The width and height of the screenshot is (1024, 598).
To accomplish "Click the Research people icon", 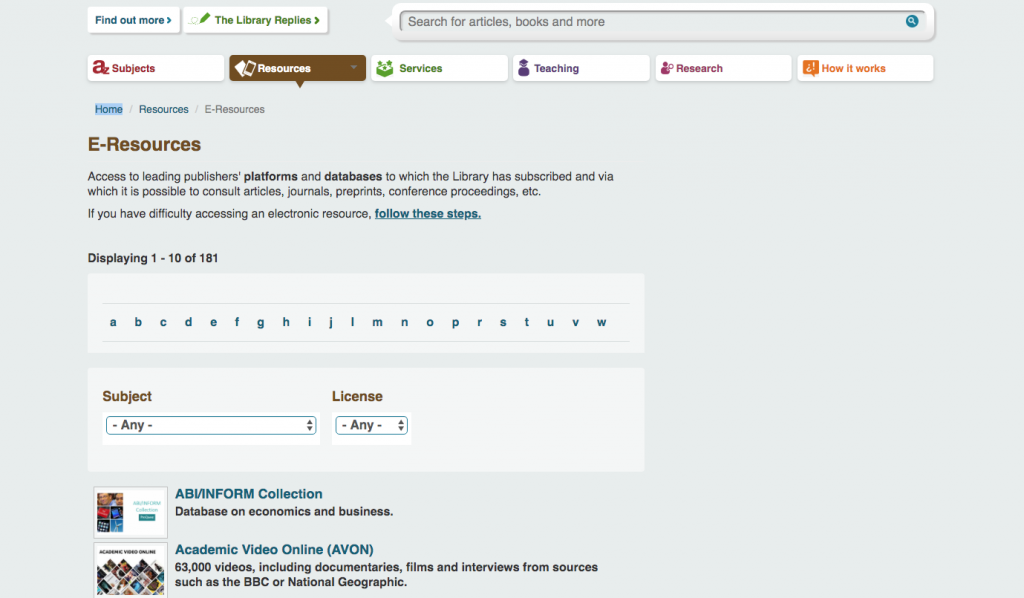I will [x=666, y=68].
